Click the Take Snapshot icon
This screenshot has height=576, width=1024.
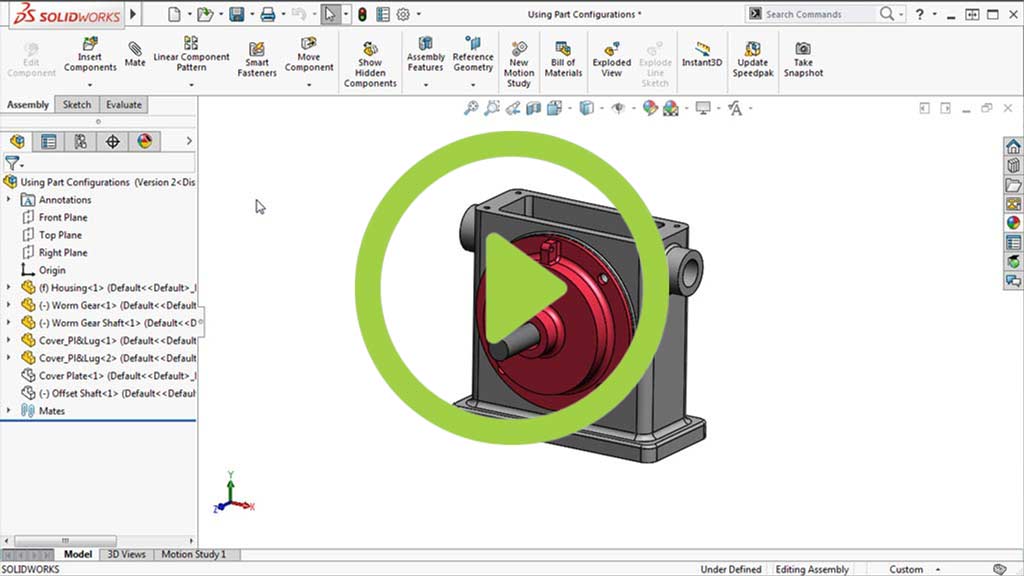point(803,49)
